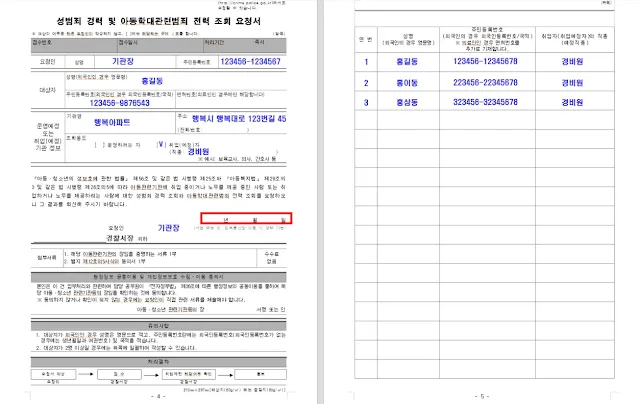Select 홍길동 in the page 5 table

click(407, 62)
